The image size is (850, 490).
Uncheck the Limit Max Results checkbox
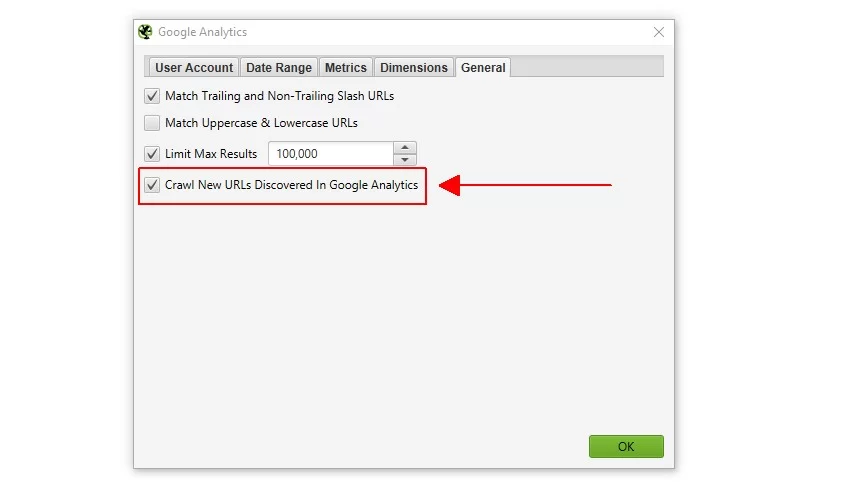pyautogui.click(x=152, y=154)
